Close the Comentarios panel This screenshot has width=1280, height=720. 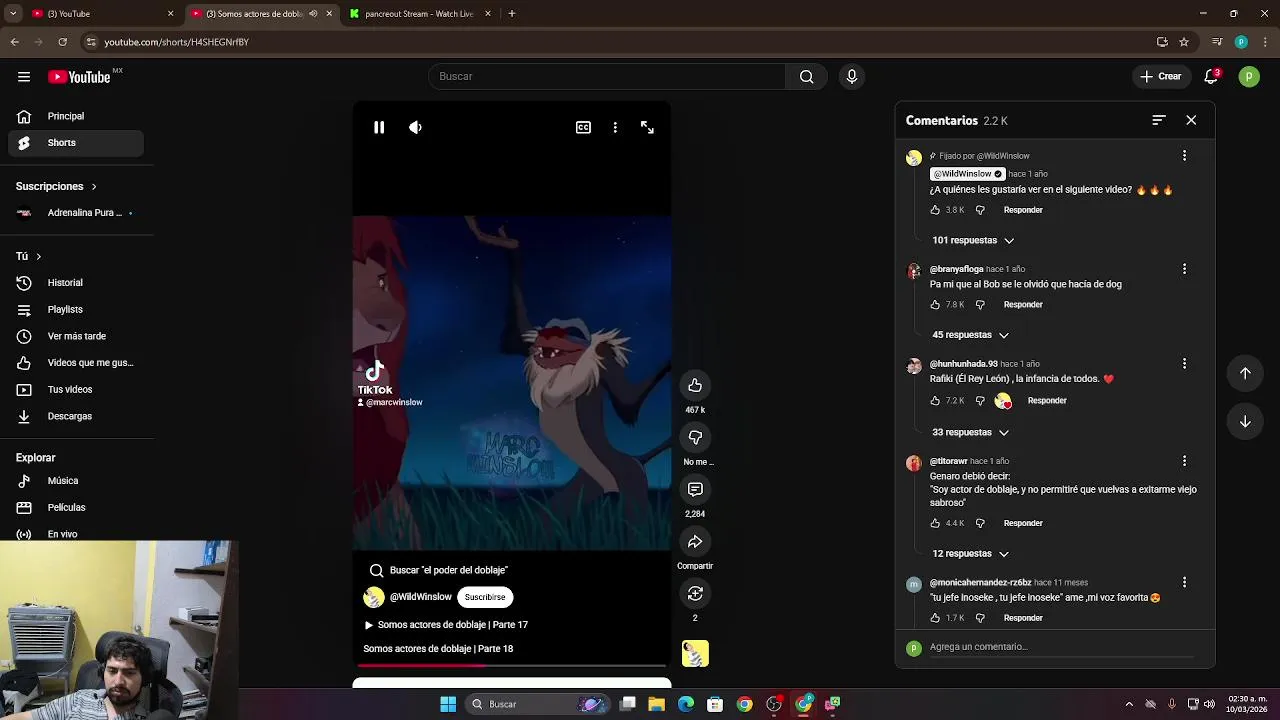click(1191, 120)
